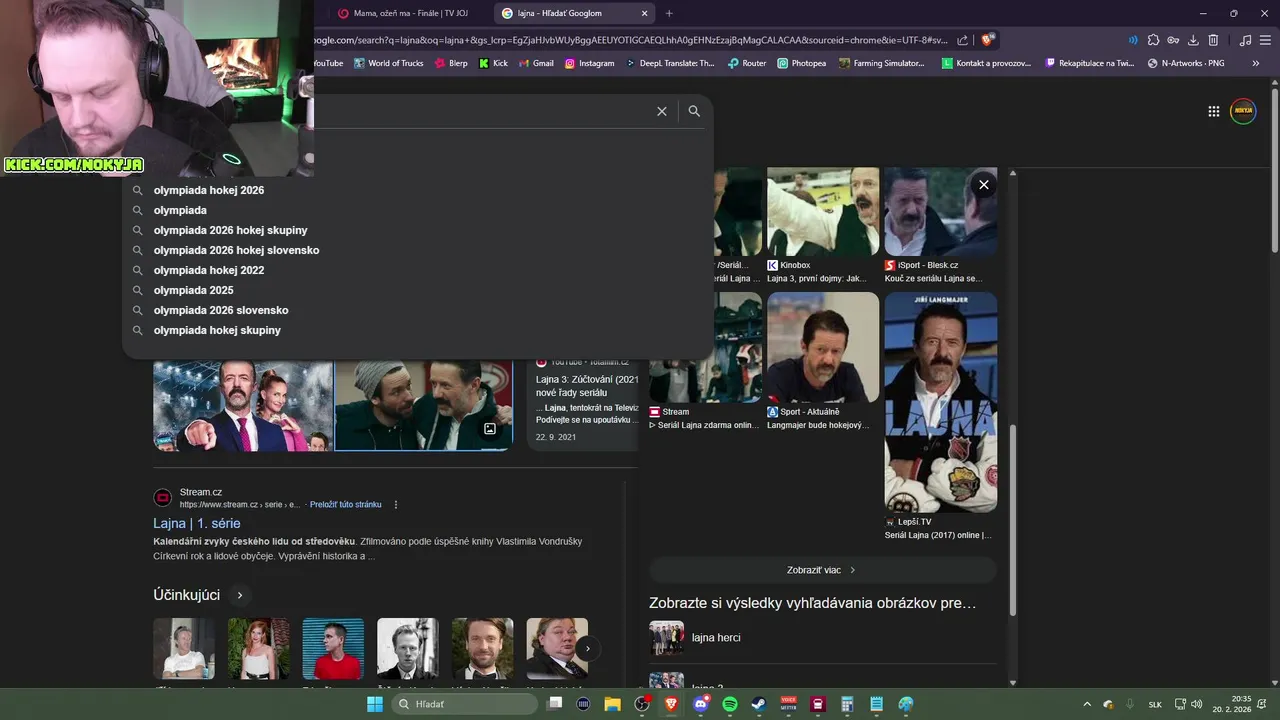Open the Stream.cz result options three-dot menu
This screenshot has height=720, width=1280.
click(396, 505)
